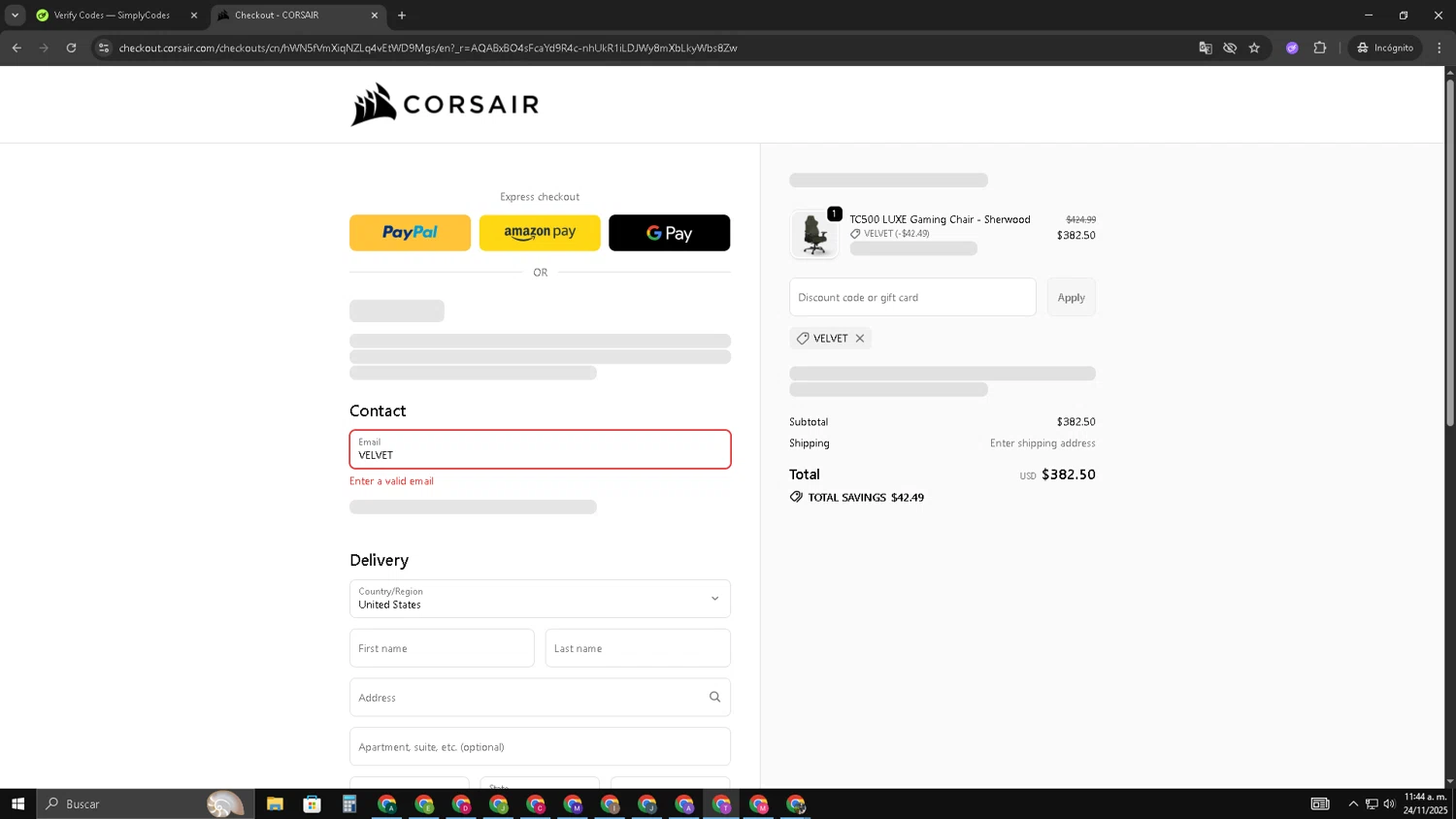Click the Buscar taskbar search box
The height and width of the screenshot is (819, 1456).
pyautogui.click(x=146, y=803)
